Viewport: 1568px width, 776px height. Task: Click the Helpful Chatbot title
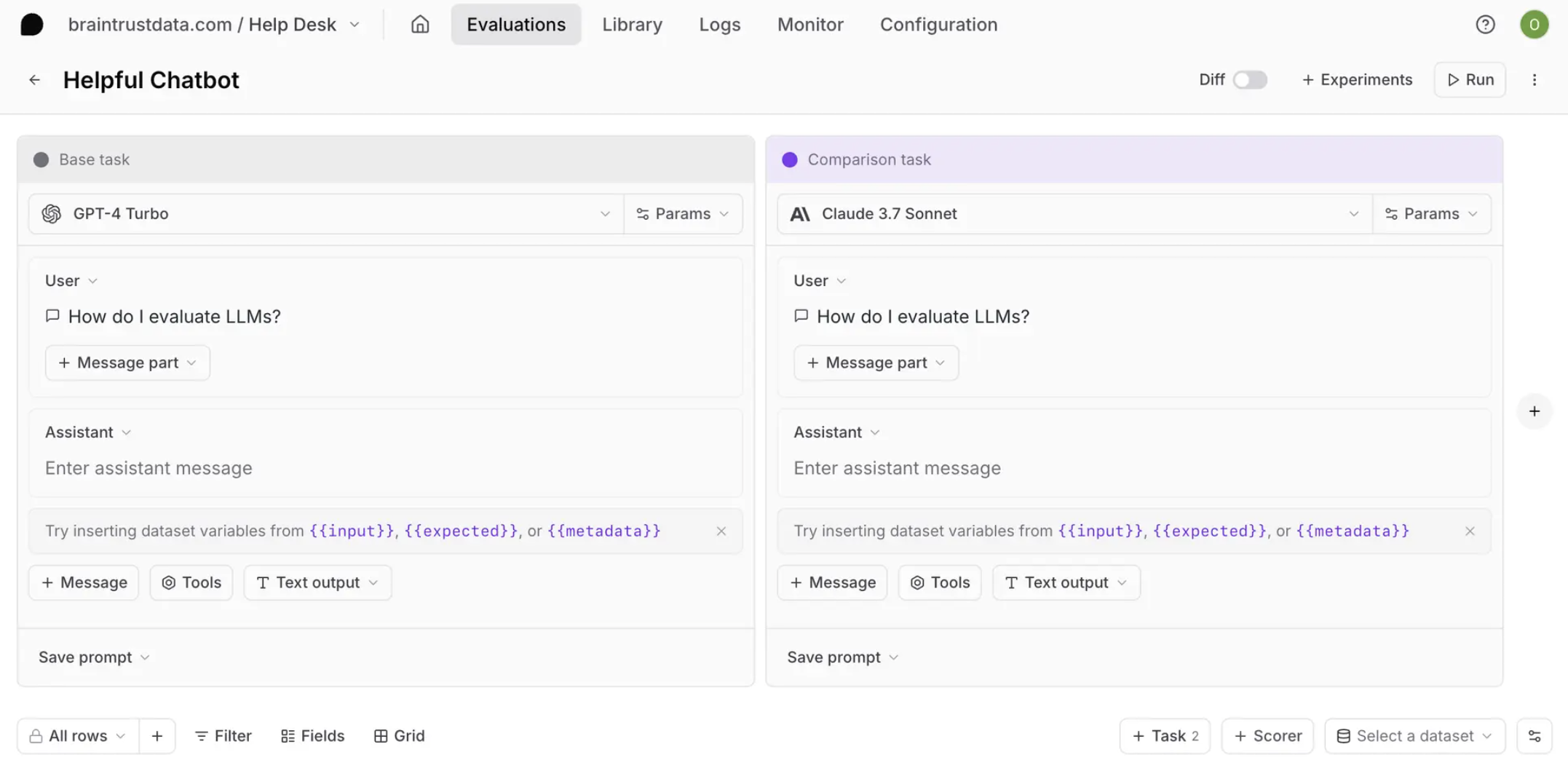coord(151,80)
